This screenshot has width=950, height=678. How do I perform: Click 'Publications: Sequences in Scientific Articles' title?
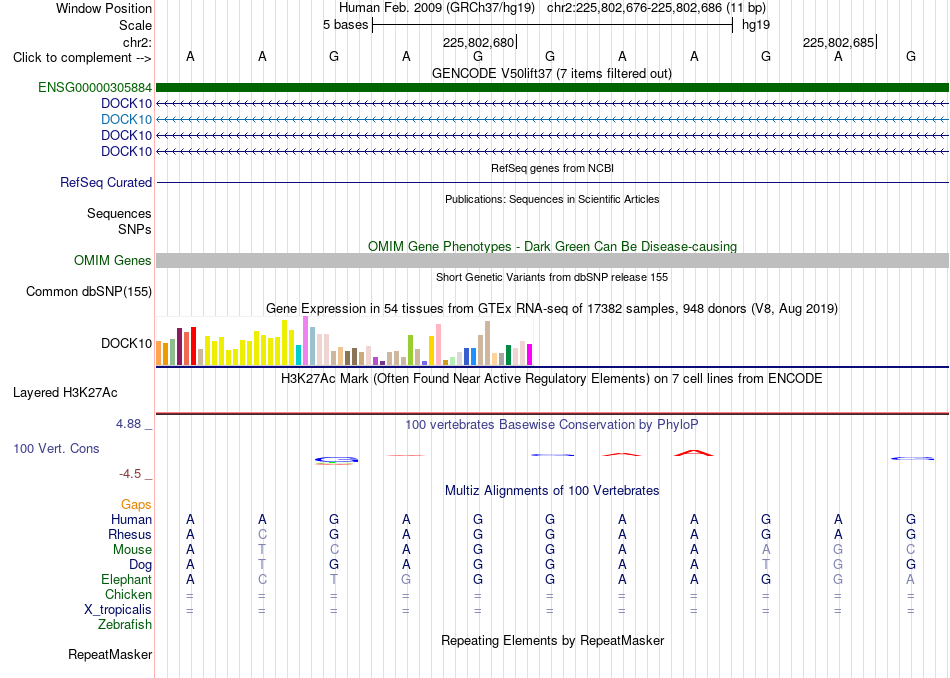tap(552, 199)
